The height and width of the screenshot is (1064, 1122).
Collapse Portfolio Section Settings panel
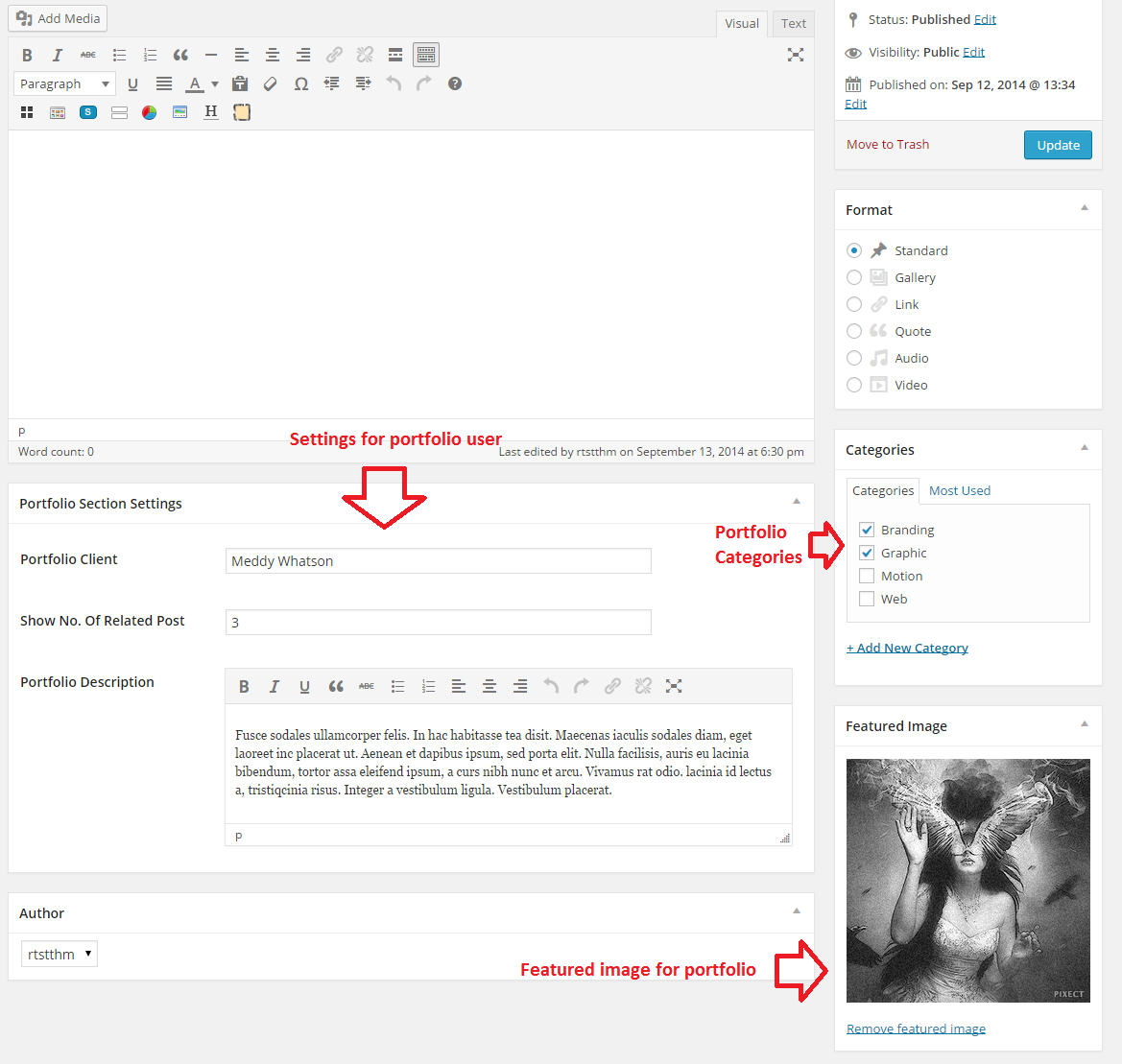(797, 501)
